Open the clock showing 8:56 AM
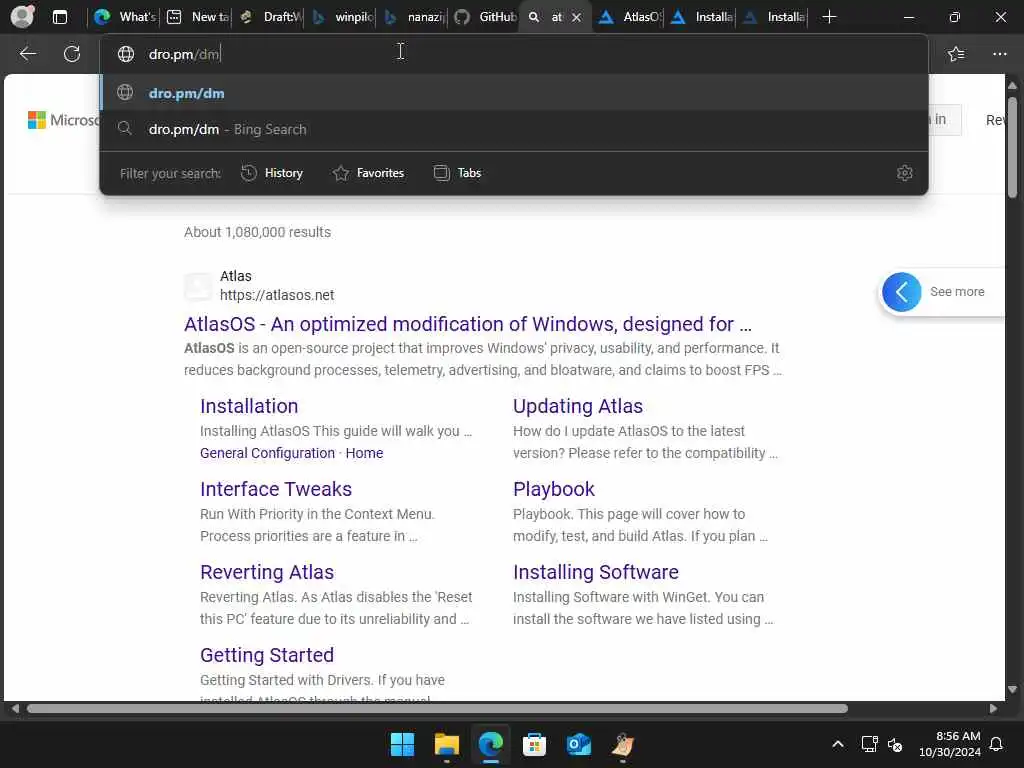Viewport: 1024px width, 768px height. pos(950,744)
